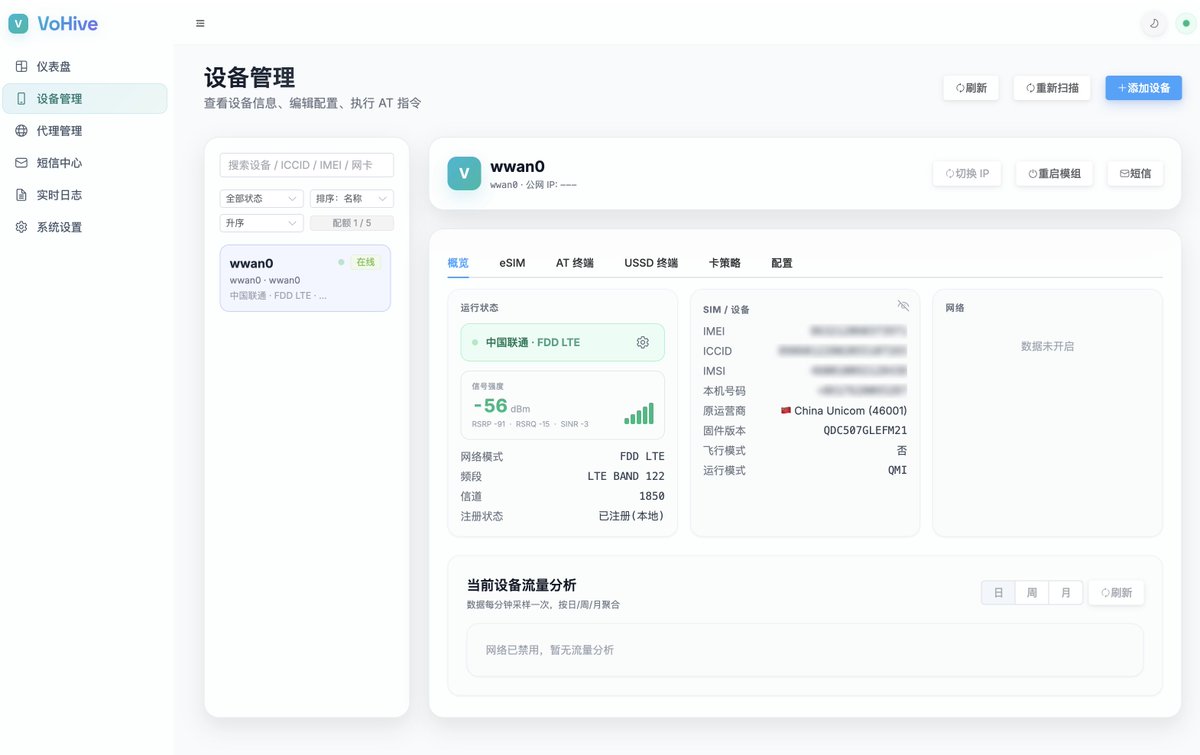
Task: Click the signal strength bars icon
Action: click(x=639, y=413)
